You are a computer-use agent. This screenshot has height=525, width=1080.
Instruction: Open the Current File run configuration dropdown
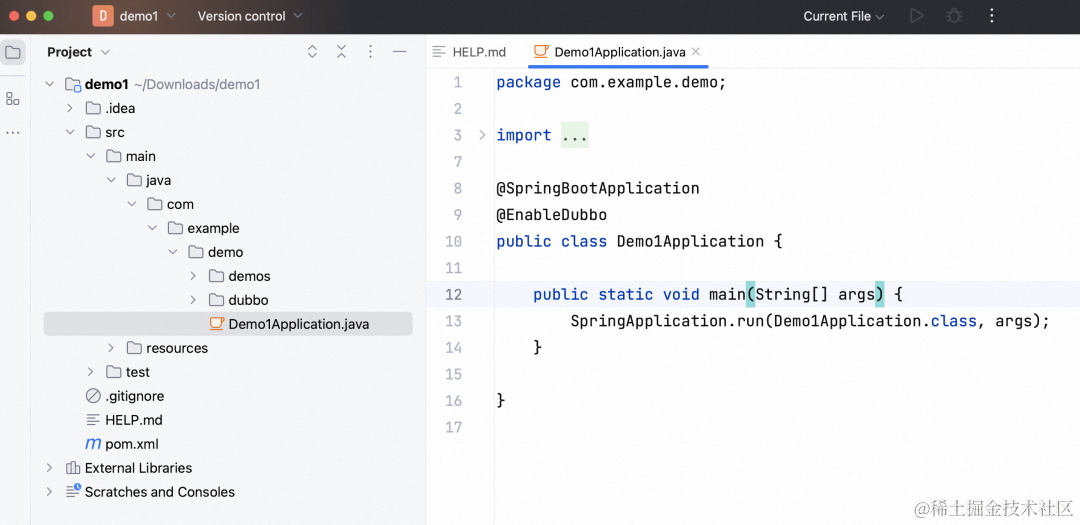(844, 16)
